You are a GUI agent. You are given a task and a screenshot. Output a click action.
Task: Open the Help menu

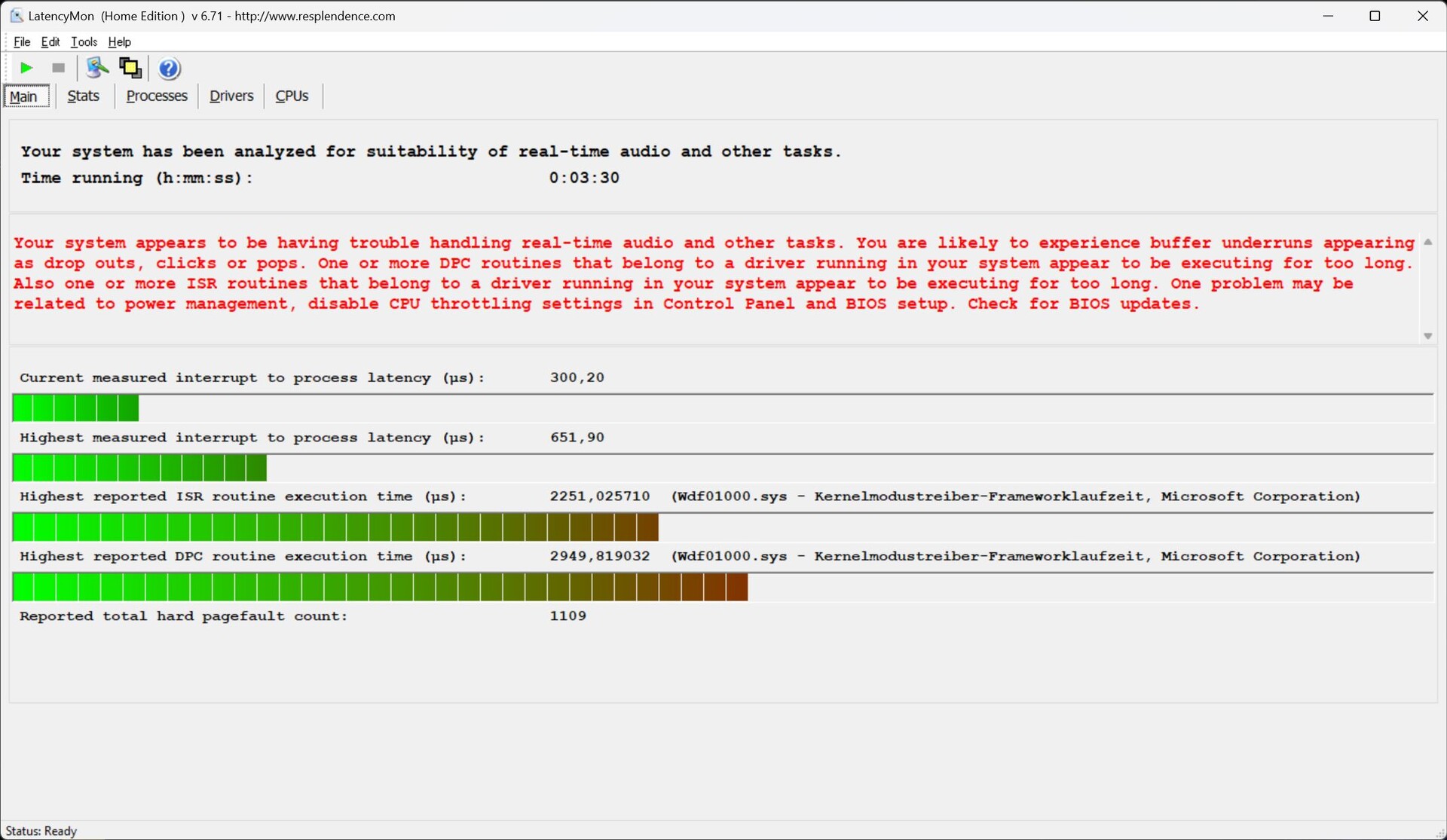point(119,42)
